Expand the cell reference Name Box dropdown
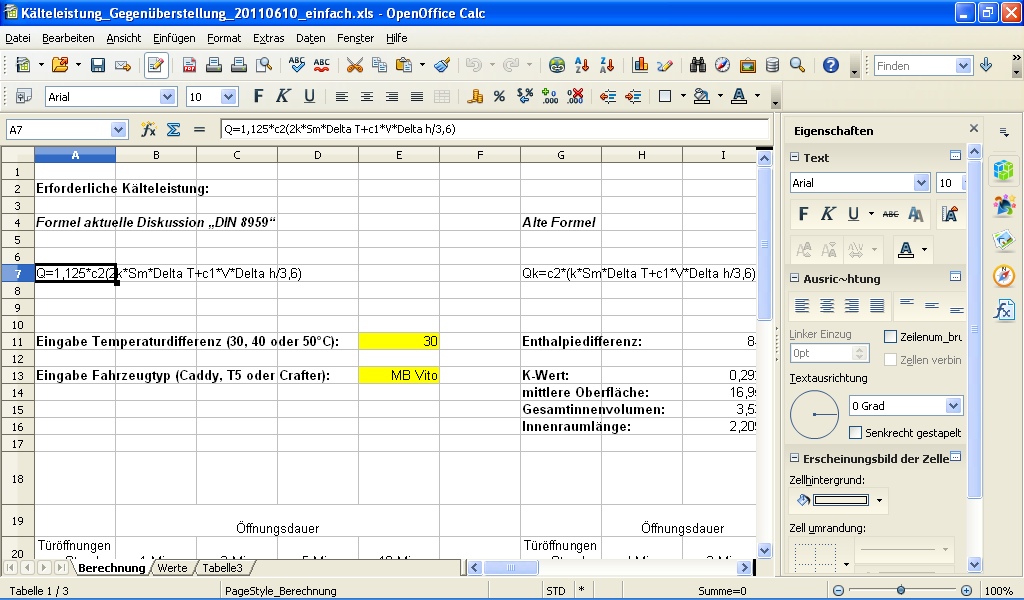Image resolution: width=1024 pixels, height=600 pixels. pos(119,130)
